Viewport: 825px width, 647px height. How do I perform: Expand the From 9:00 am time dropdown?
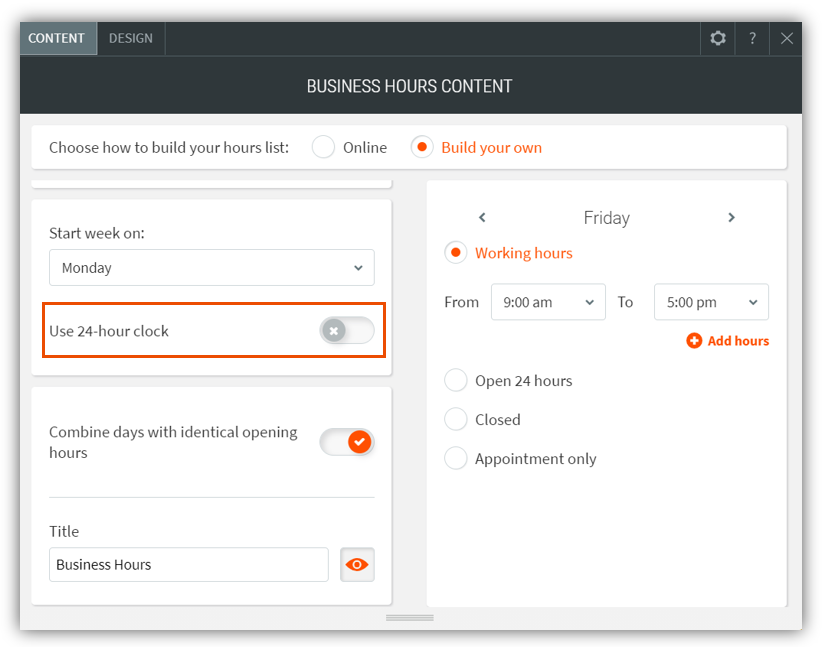click(x=548, y=302)
